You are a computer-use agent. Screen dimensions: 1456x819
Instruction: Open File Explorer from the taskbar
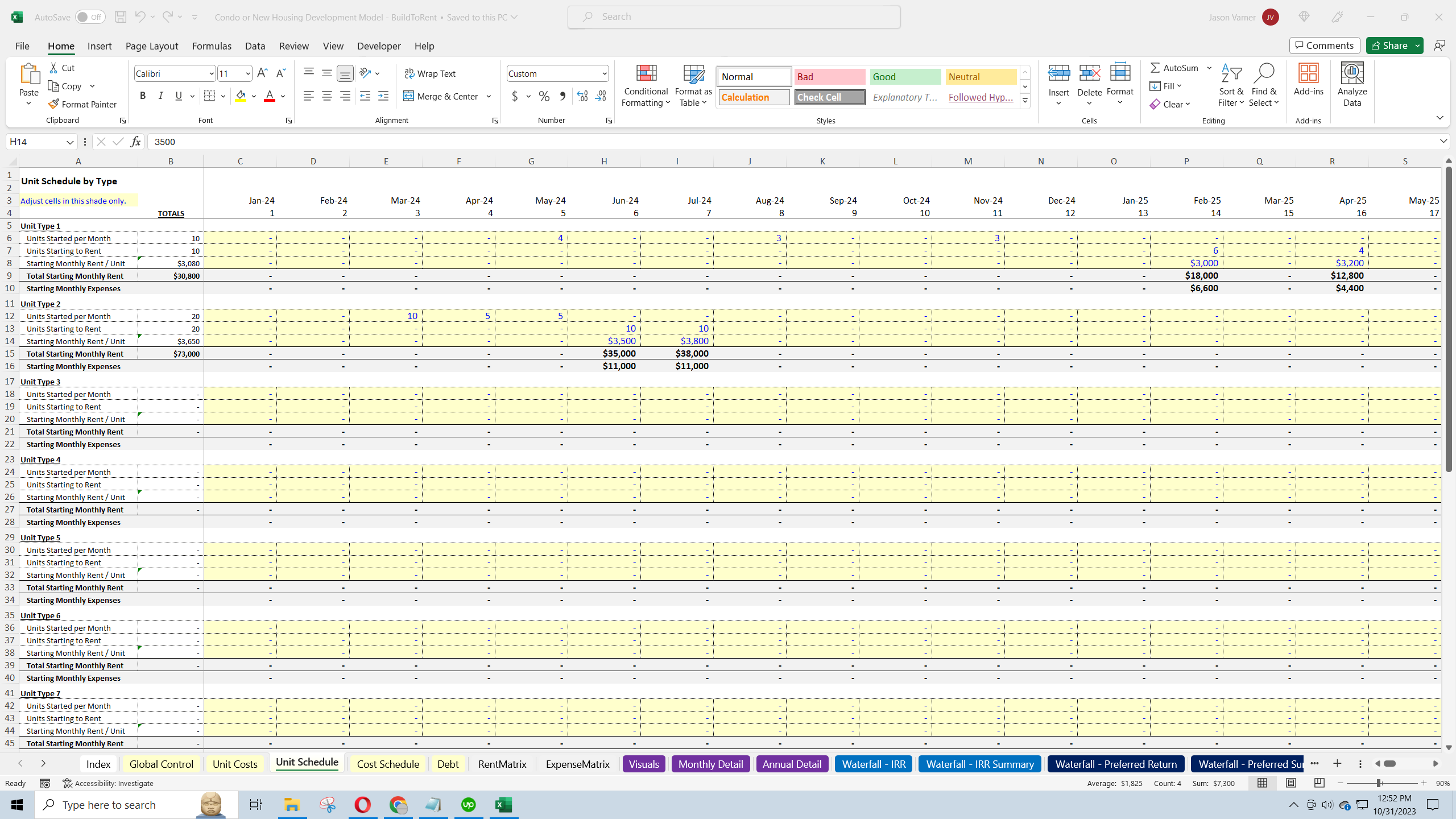(x=292, y=805)
